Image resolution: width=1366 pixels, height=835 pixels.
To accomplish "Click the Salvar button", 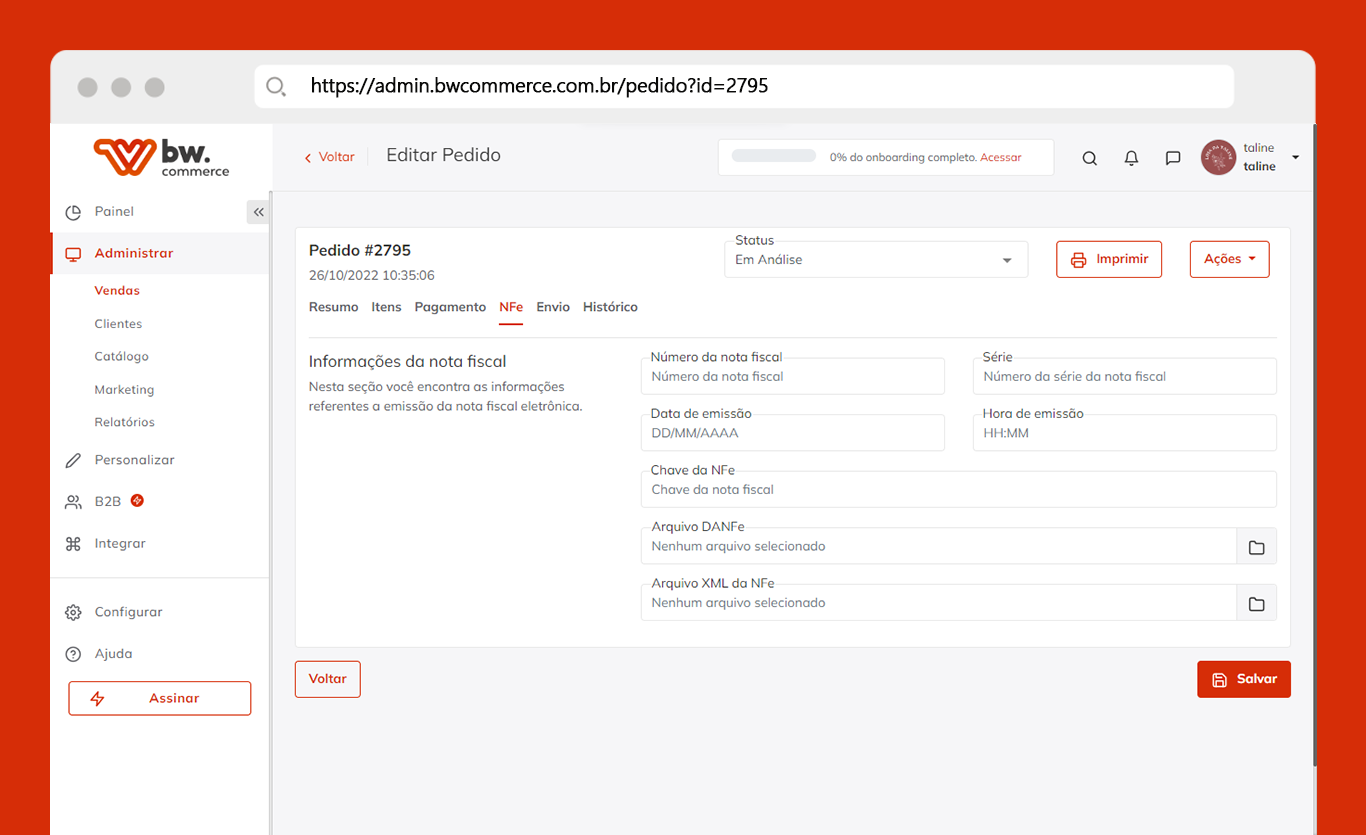I will (1244, 679).
